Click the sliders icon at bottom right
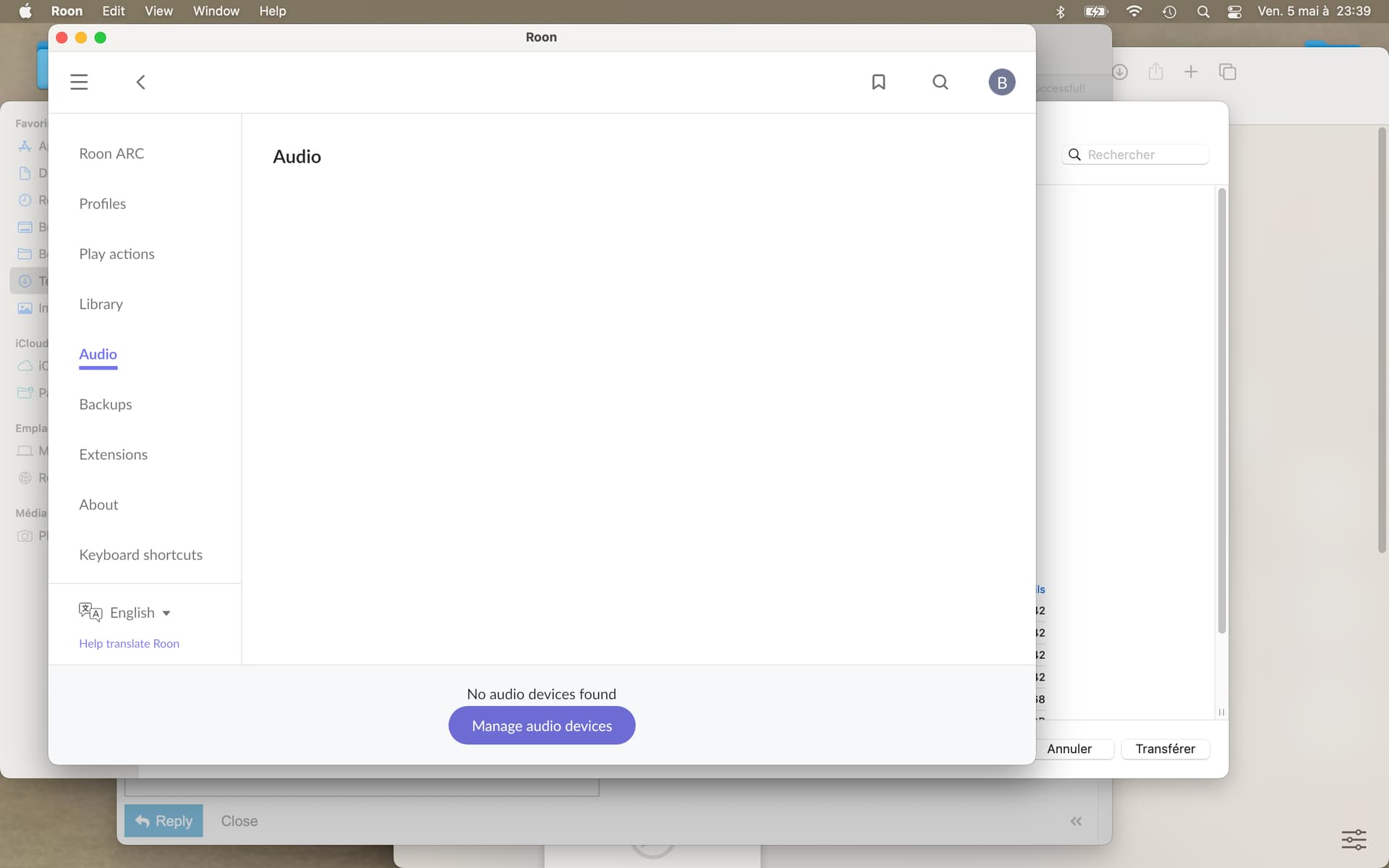Image resolution: width=1389 pixels, height=868 pixels. click(x=1354, y=839)
